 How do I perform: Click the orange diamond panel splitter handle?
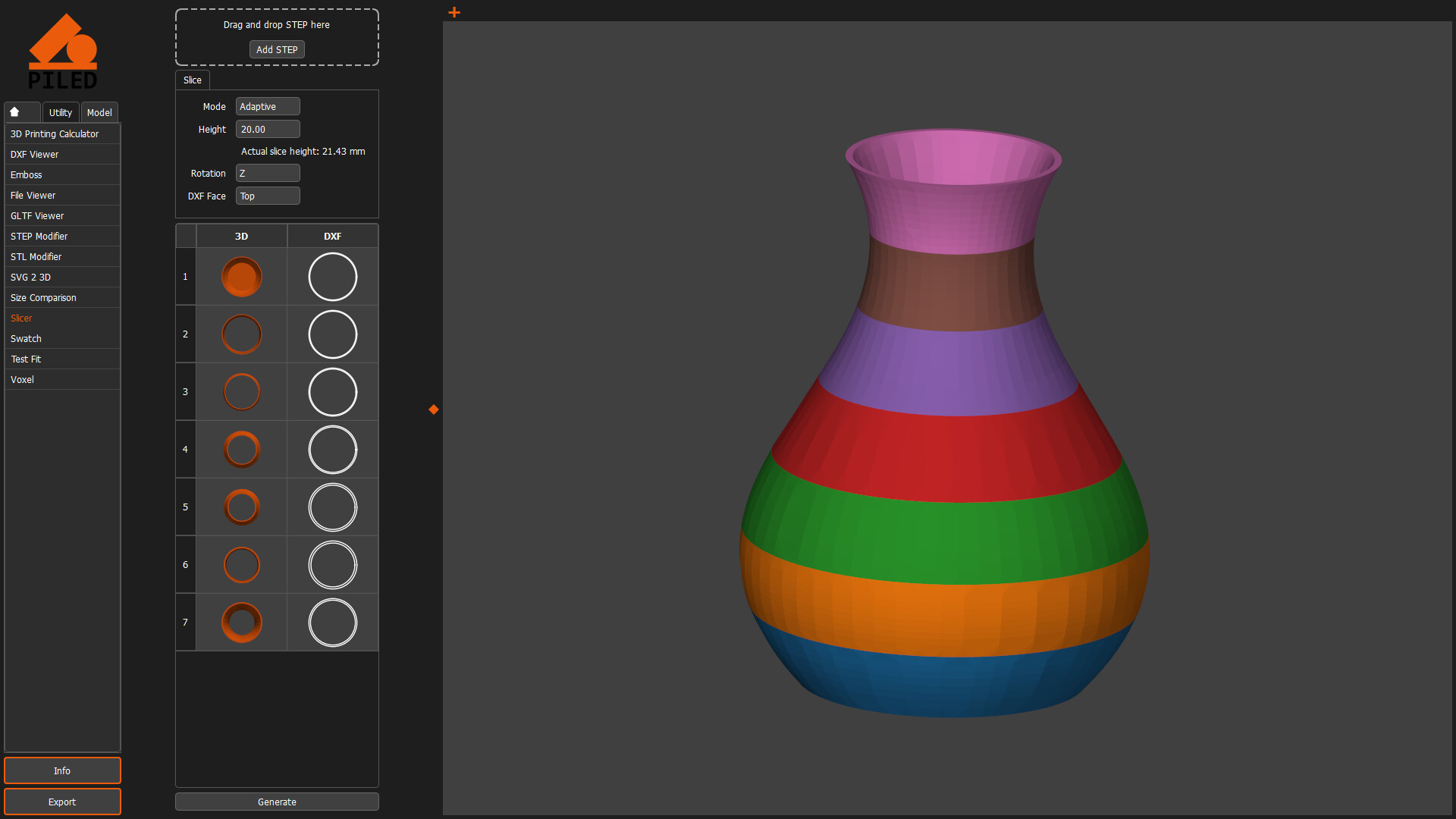[x=434, y=409]
